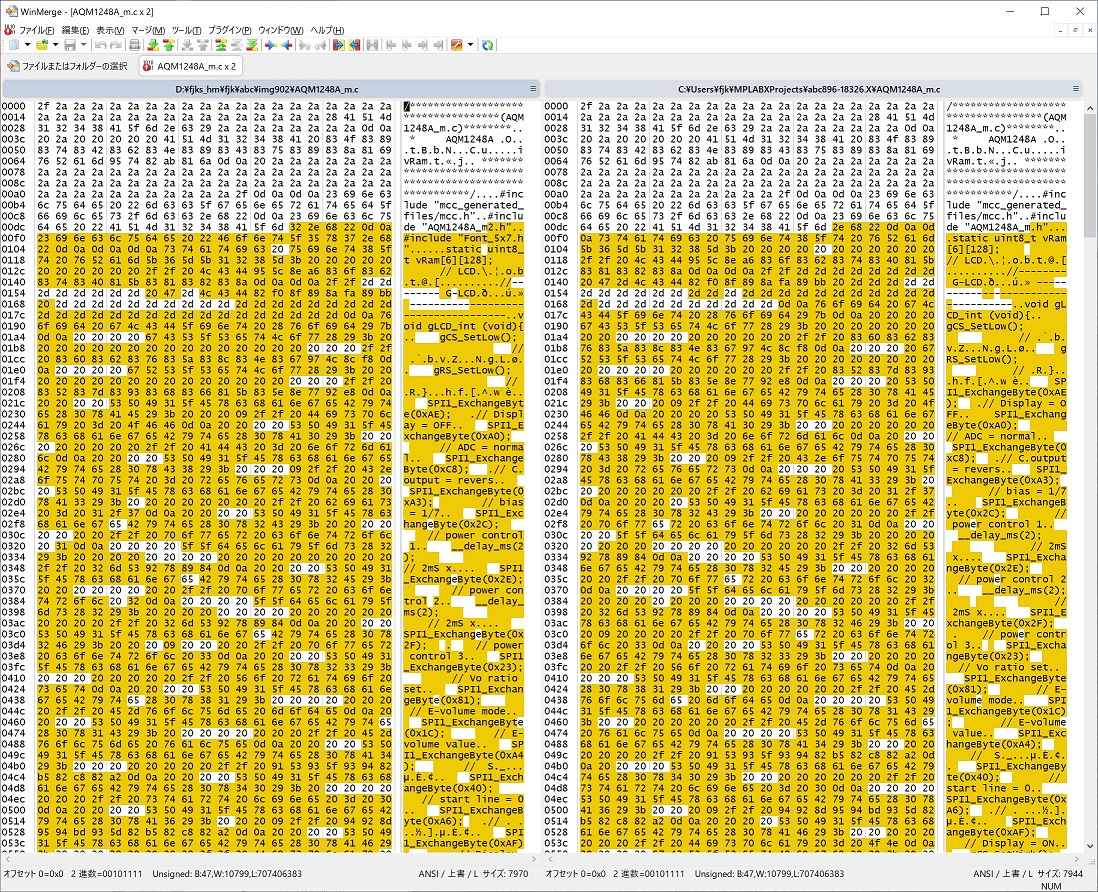Image resolution: width=1098 pixels, height=892 pixels.
Task: Copy difference to the left
Action: (286, 45)
